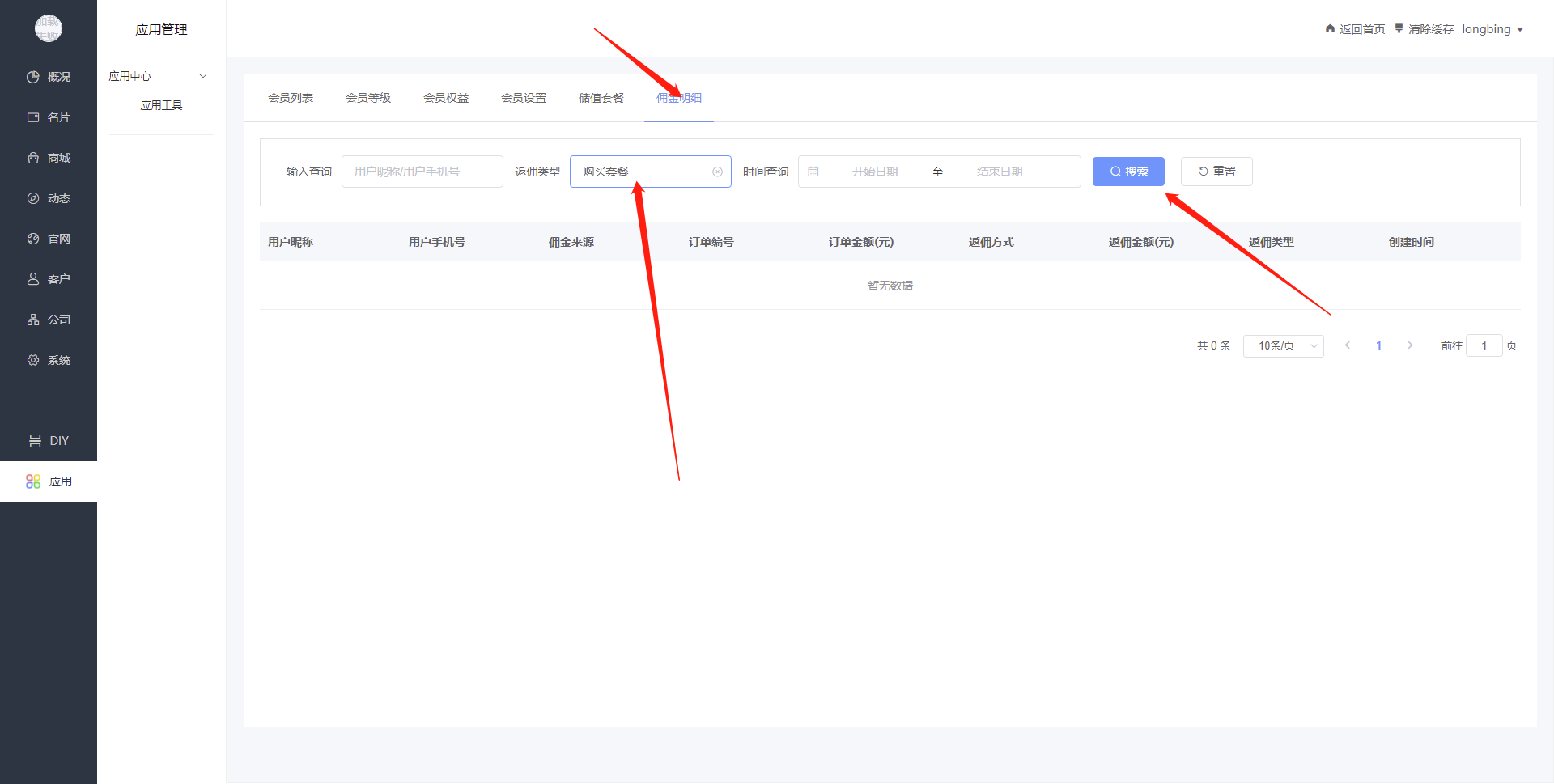
Task: Open the 概况 overview sidebar item
Action: pyautogui.click(x=49, y=77)
